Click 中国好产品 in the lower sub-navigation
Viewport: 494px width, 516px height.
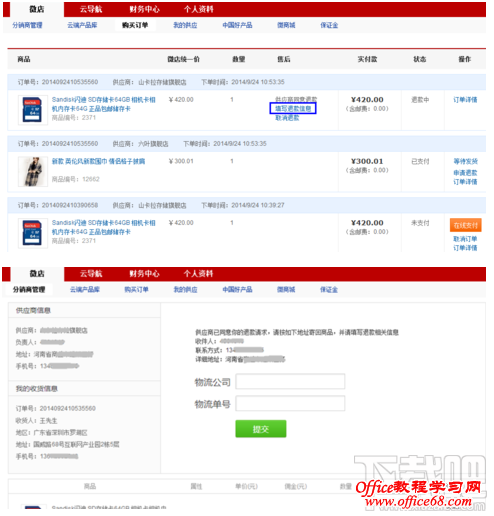tap(237, 290)
